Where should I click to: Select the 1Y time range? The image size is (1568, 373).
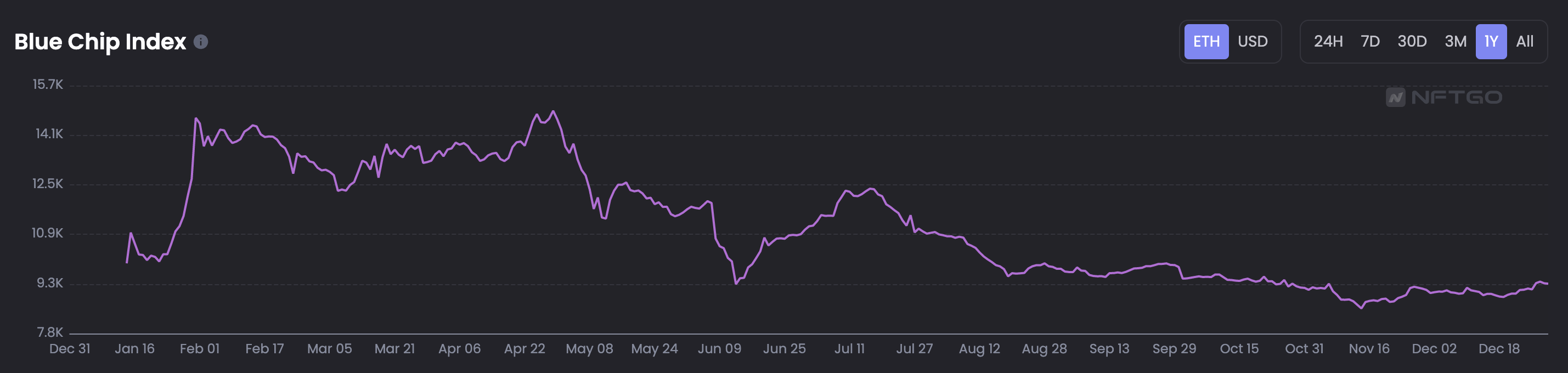point(1491,41)
